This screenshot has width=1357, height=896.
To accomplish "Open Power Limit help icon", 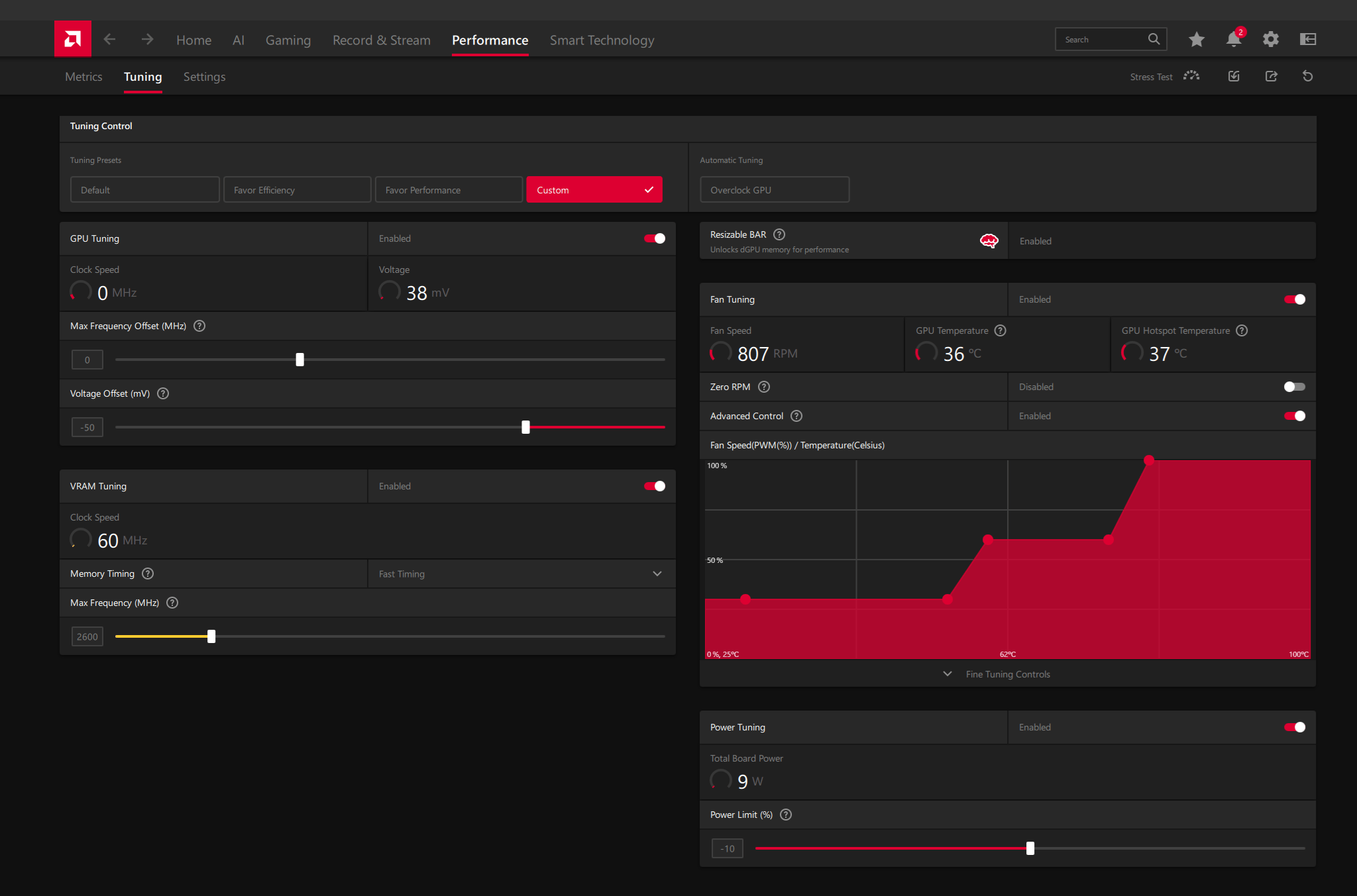I will pyautogui.click(x=786, y=815).
